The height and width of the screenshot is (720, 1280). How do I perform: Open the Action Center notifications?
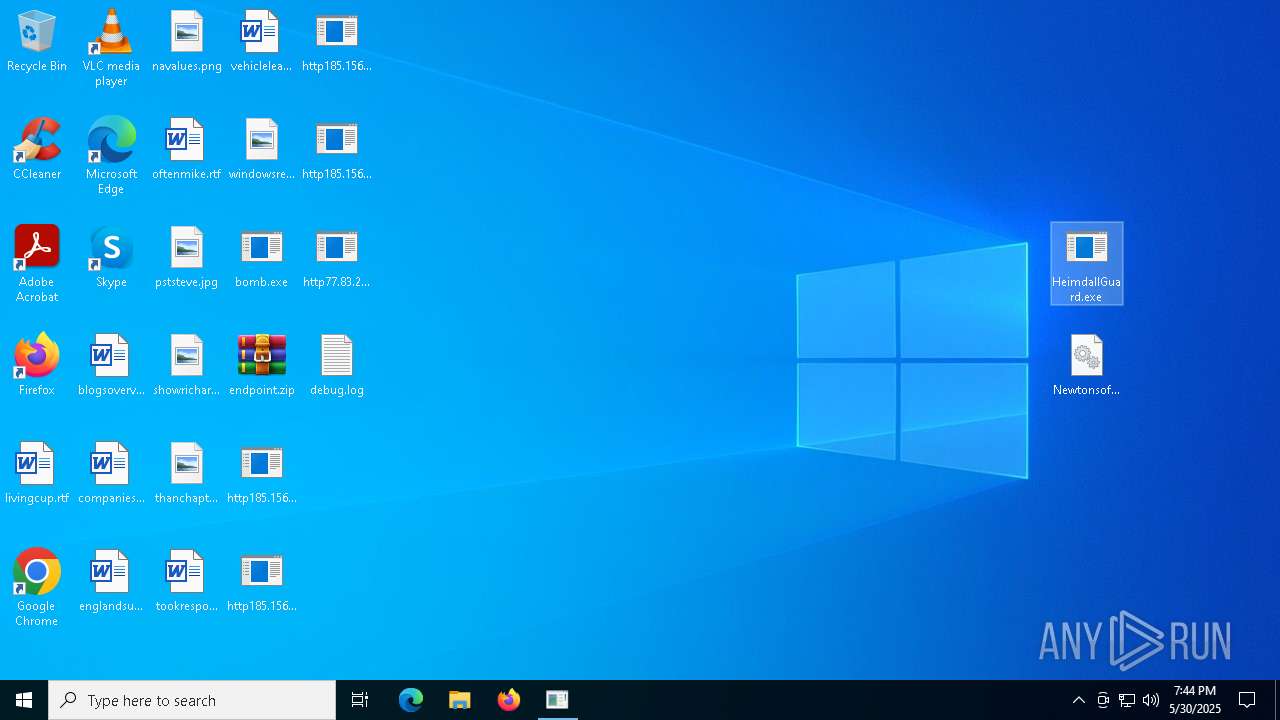(x=1248, y=700)
